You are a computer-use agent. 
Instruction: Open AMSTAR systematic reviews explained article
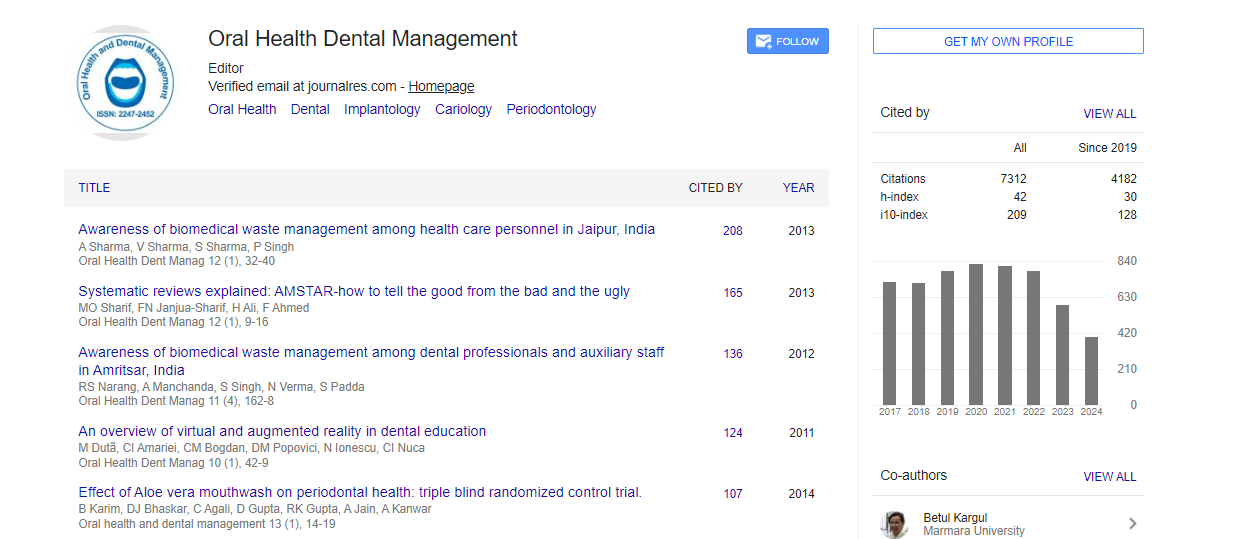click(x=354, y=291)
